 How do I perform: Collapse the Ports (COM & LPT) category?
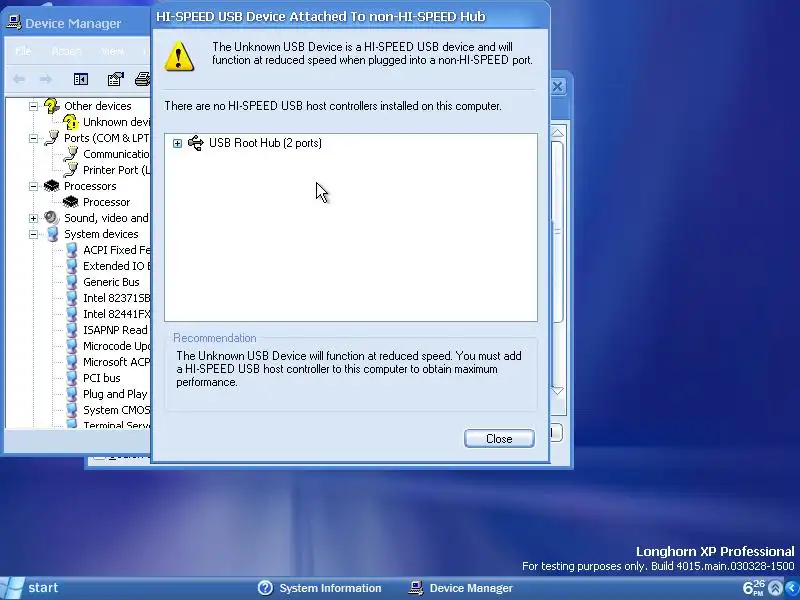click(x=33, y=138)
